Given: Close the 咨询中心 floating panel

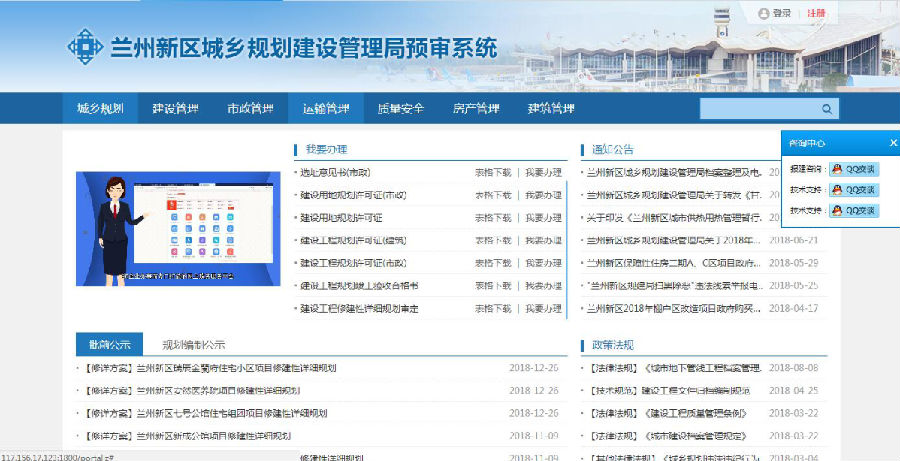Looking at the screenshot, I should pyautogui.click(x=893, y=143).
